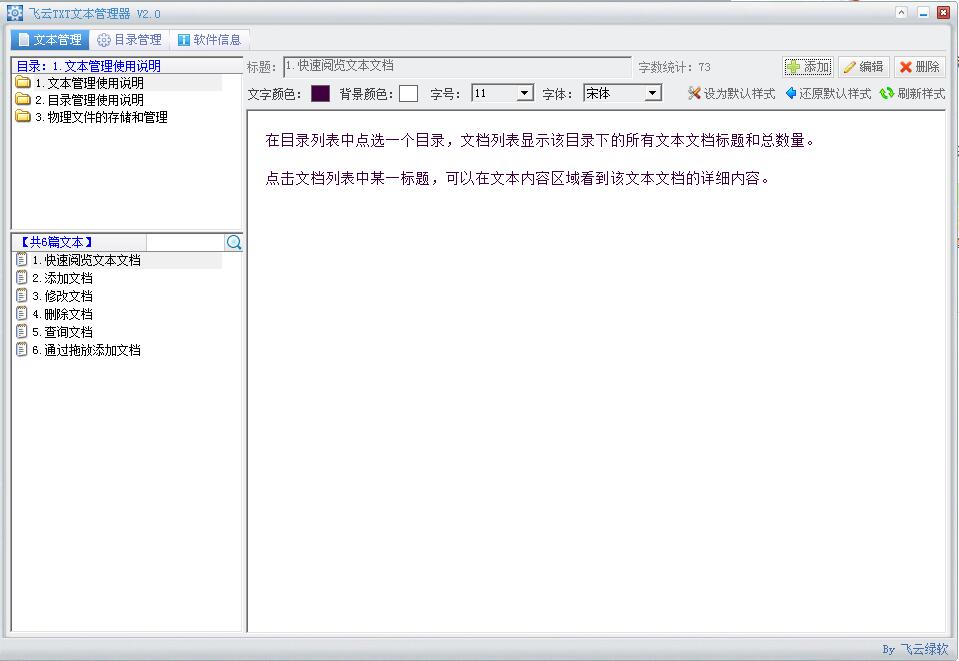Click the search magnifier icon in document list

tap(234, 243)
